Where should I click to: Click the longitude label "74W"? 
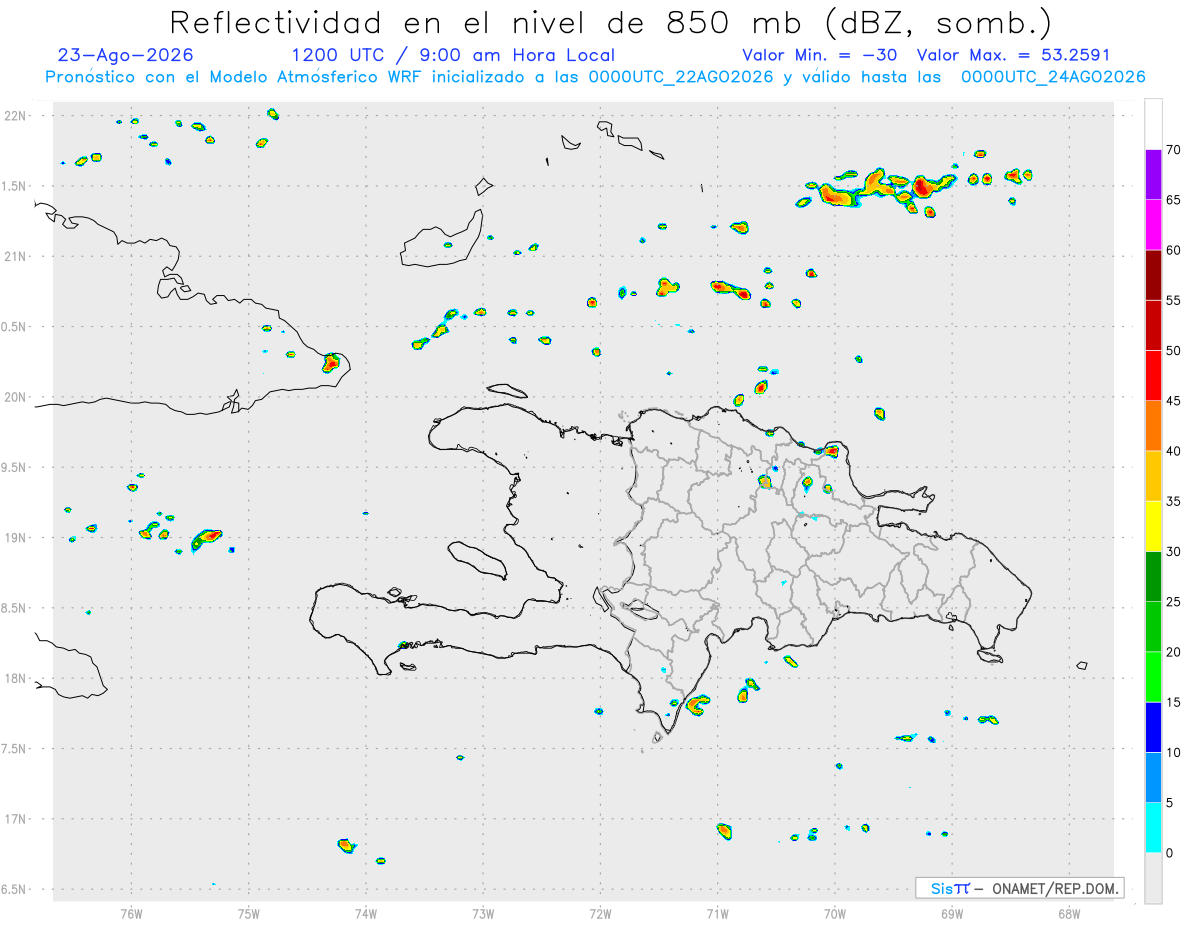coord(366,913)
